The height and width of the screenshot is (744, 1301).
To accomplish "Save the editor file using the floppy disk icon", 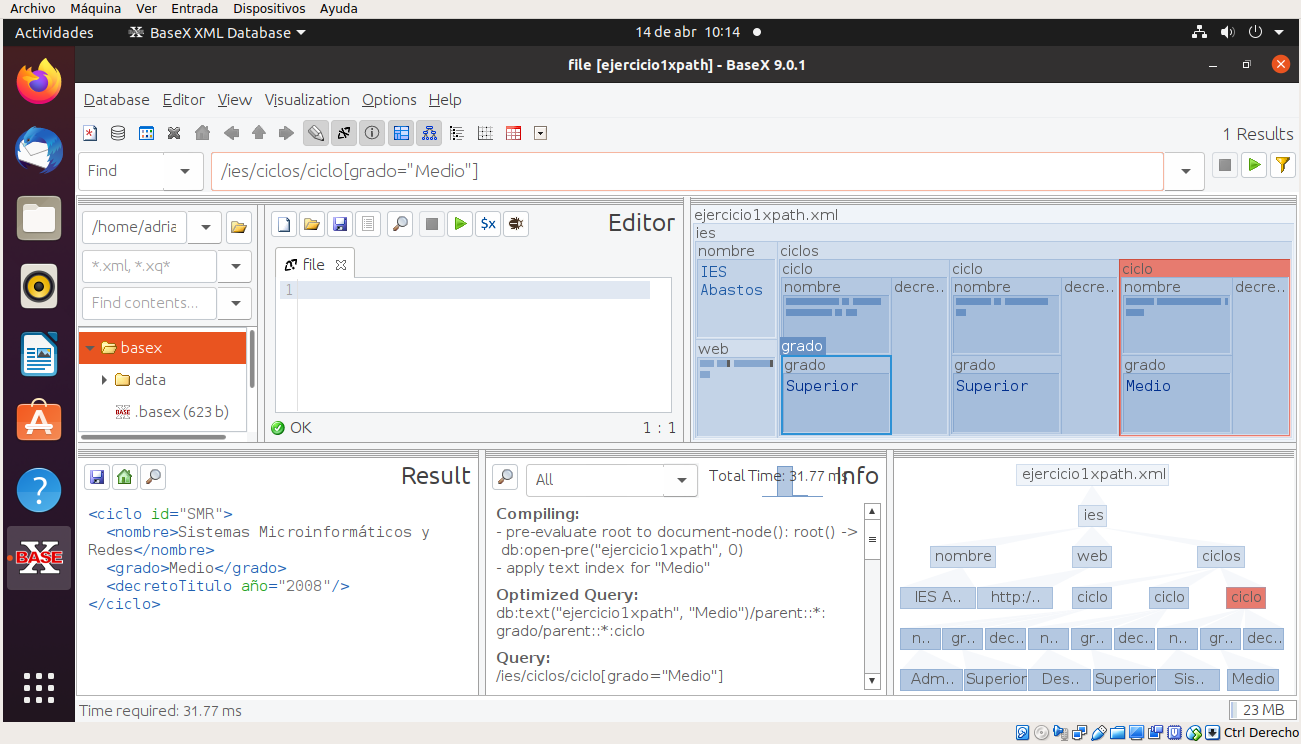I will point(340,224).
